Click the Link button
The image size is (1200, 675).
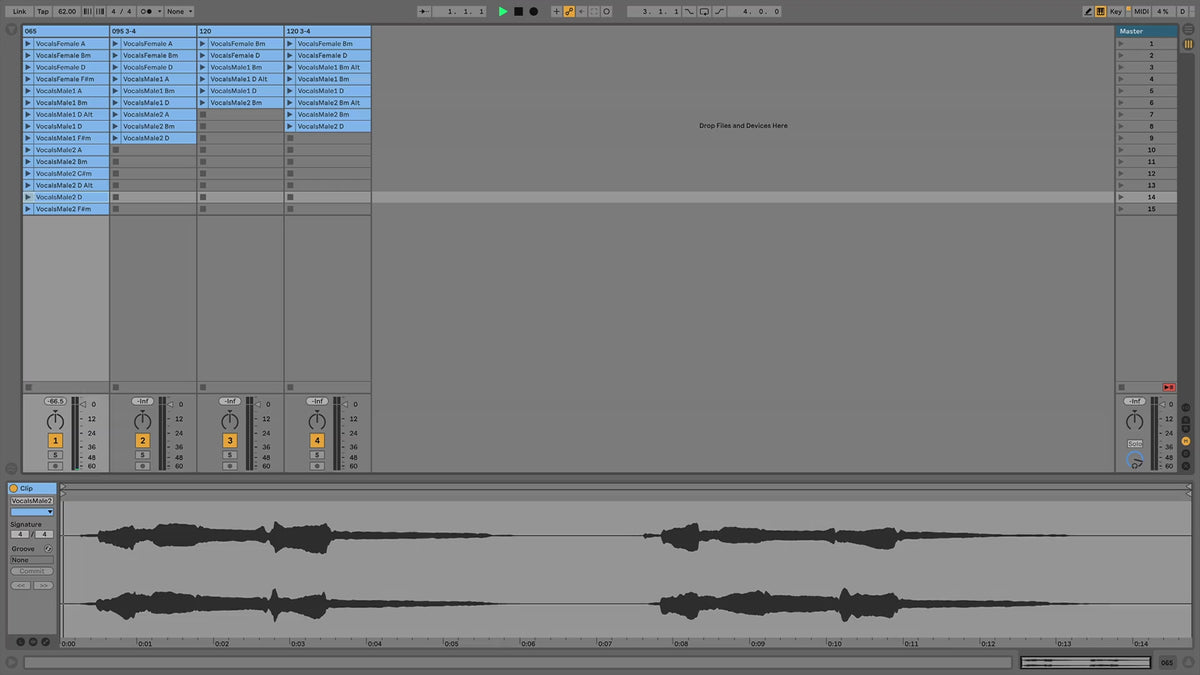(20, 11)
